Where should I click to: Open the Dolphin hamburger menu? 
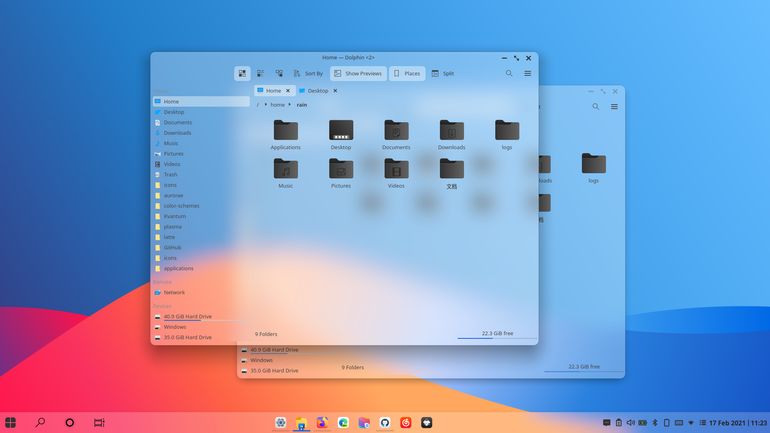click(527, 74)
